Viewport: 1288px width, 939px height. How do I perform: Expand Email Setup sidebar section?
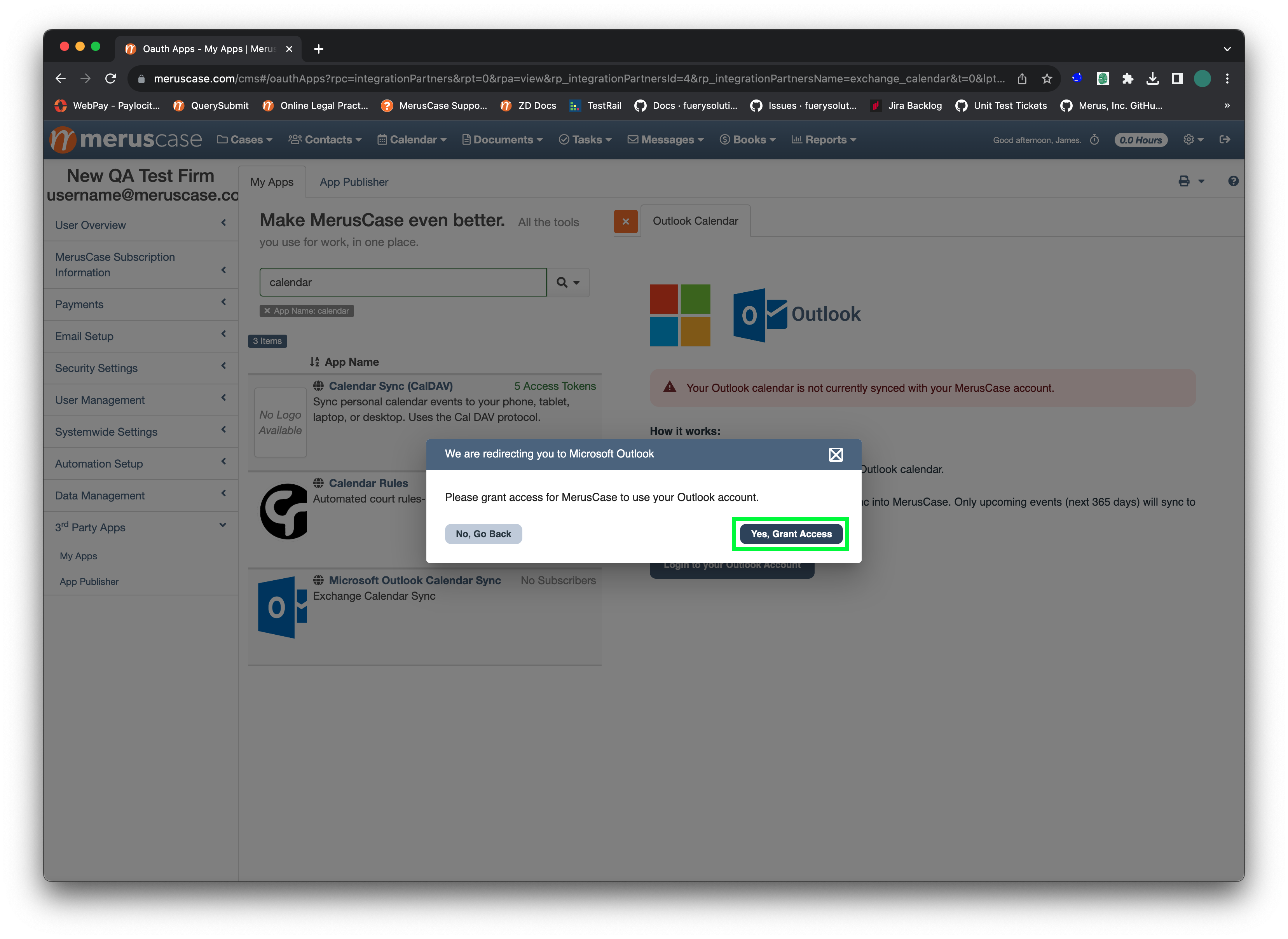pos(140,337)
